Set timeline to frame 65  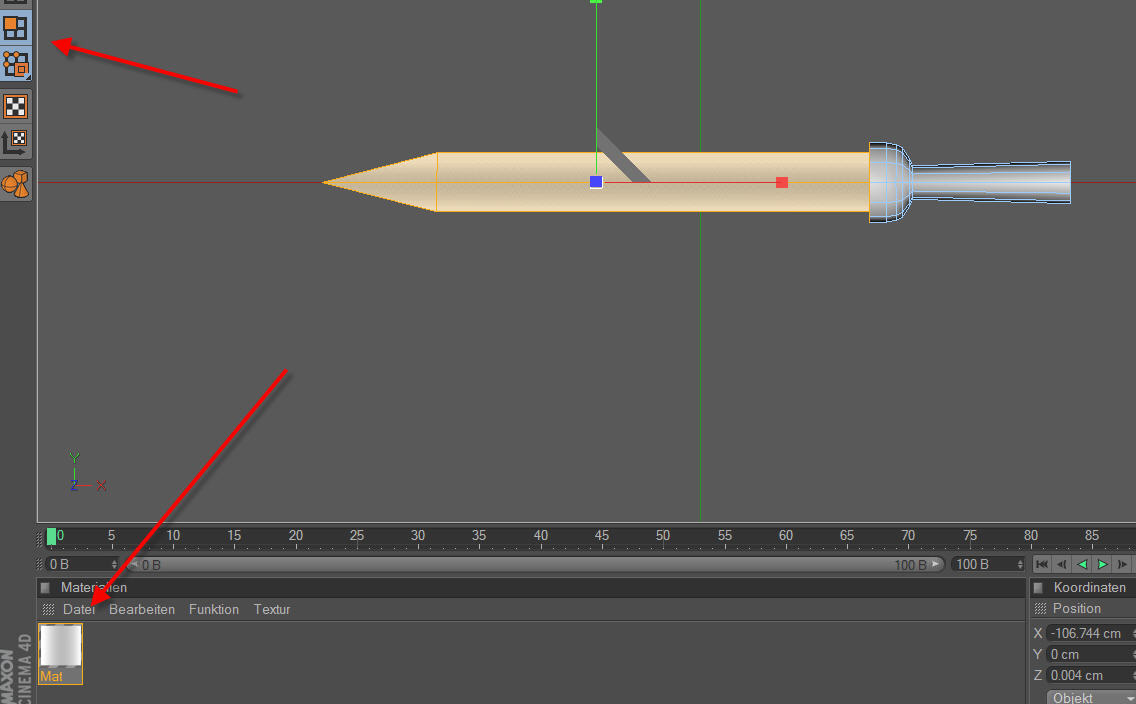tap(847, 536)
